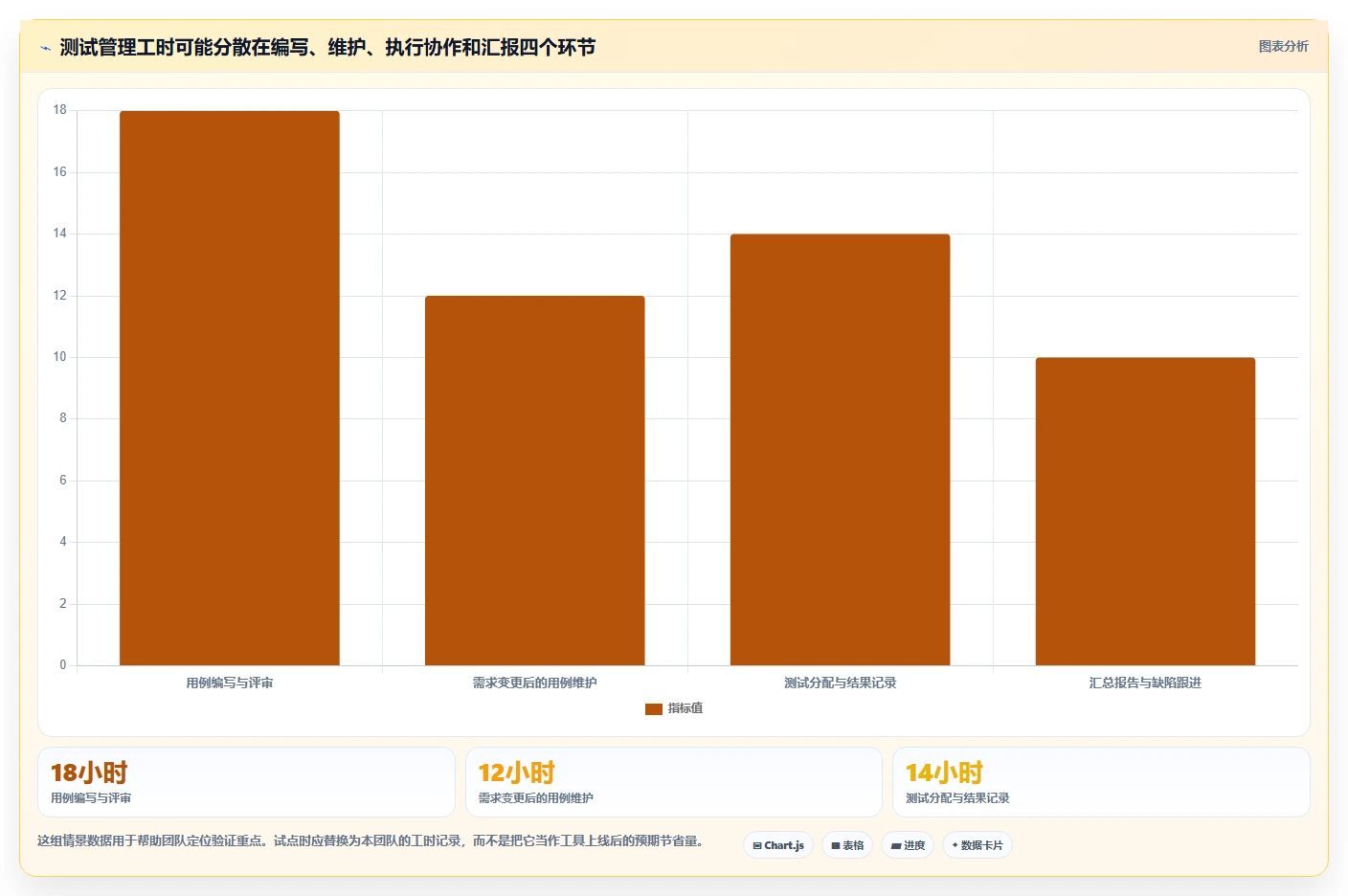This screenshot has width=1348, height=896.
Task: Click the 14小时 stat card
Action: pos(1101,782)
